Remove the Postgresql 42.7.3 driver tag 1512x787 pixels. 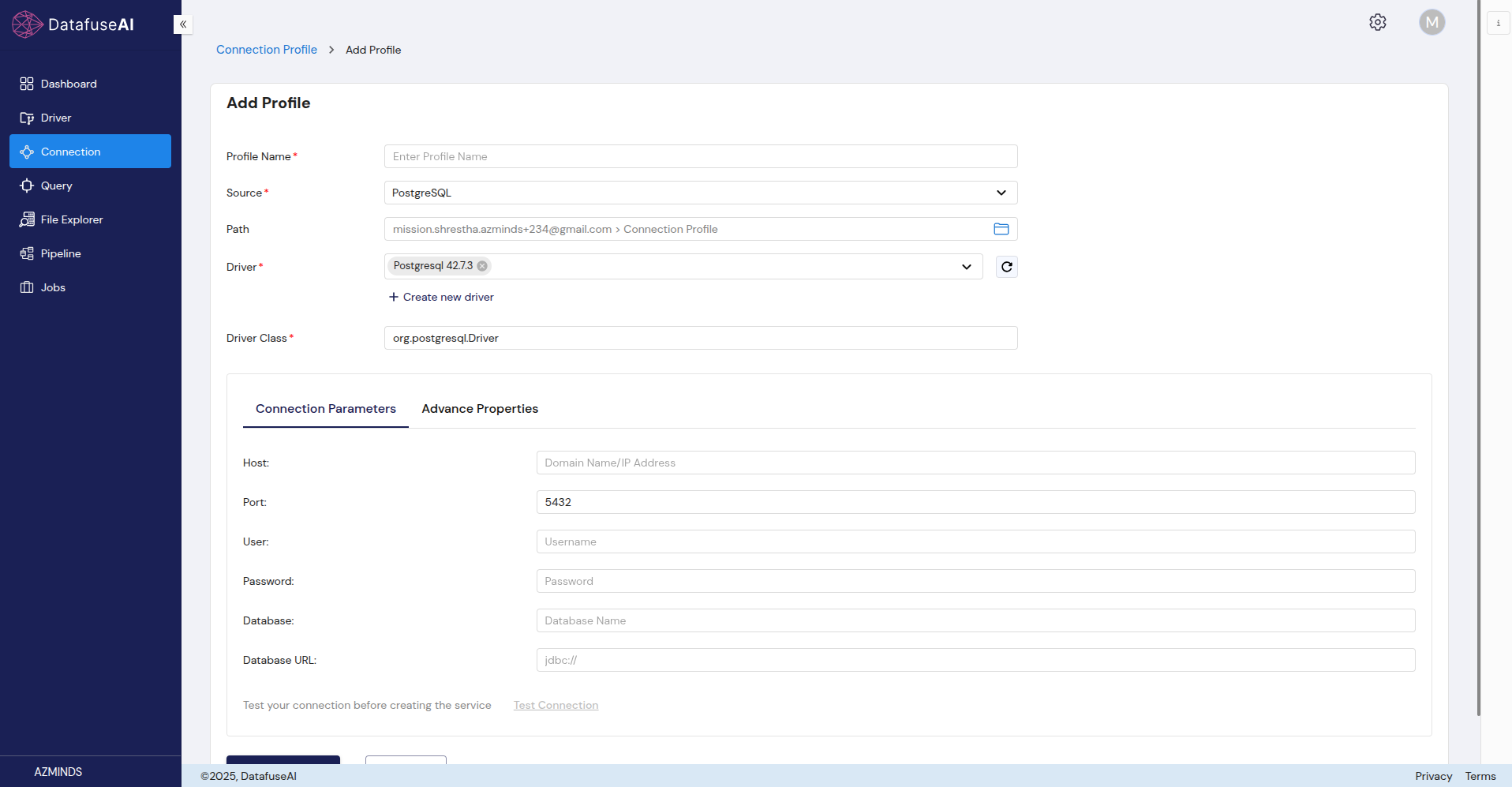482,266
